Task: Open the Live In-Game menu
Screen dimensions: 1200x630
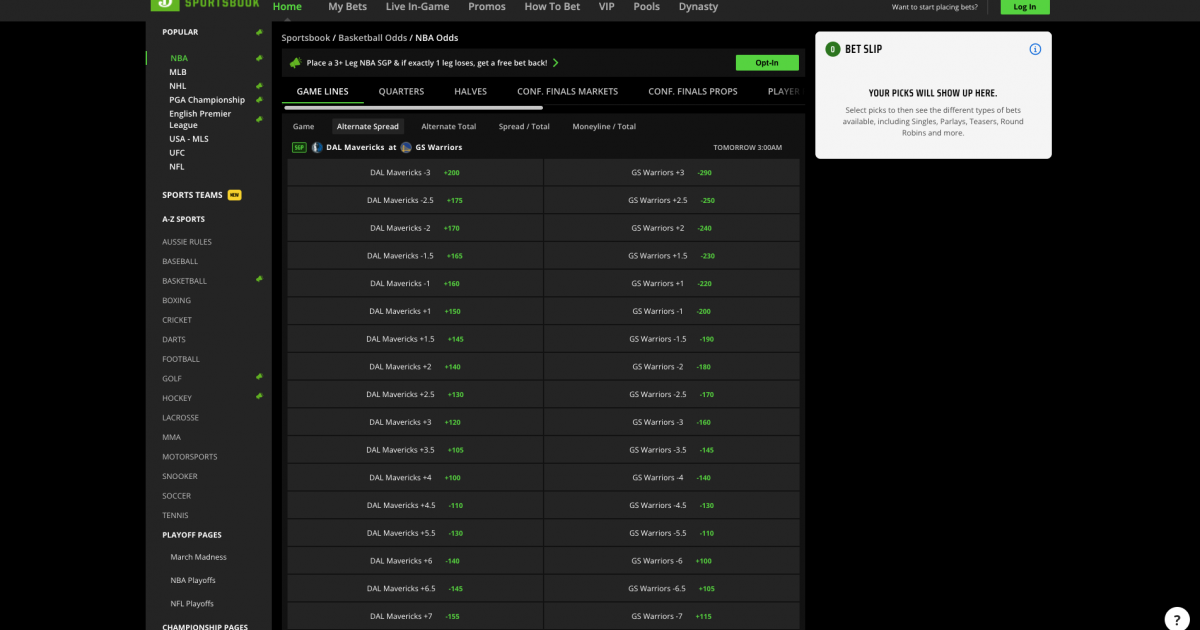Action: 416,6
